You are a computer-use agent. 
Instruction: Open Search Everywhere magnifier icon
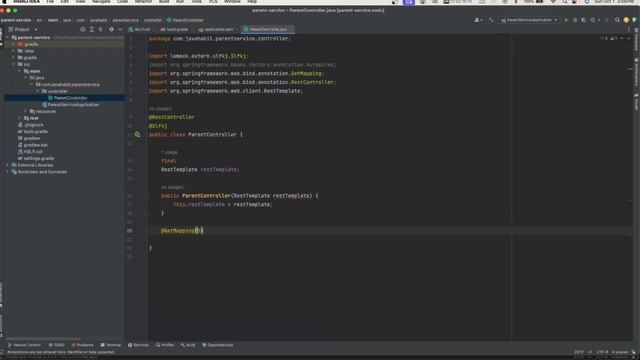tap(617, 20)
